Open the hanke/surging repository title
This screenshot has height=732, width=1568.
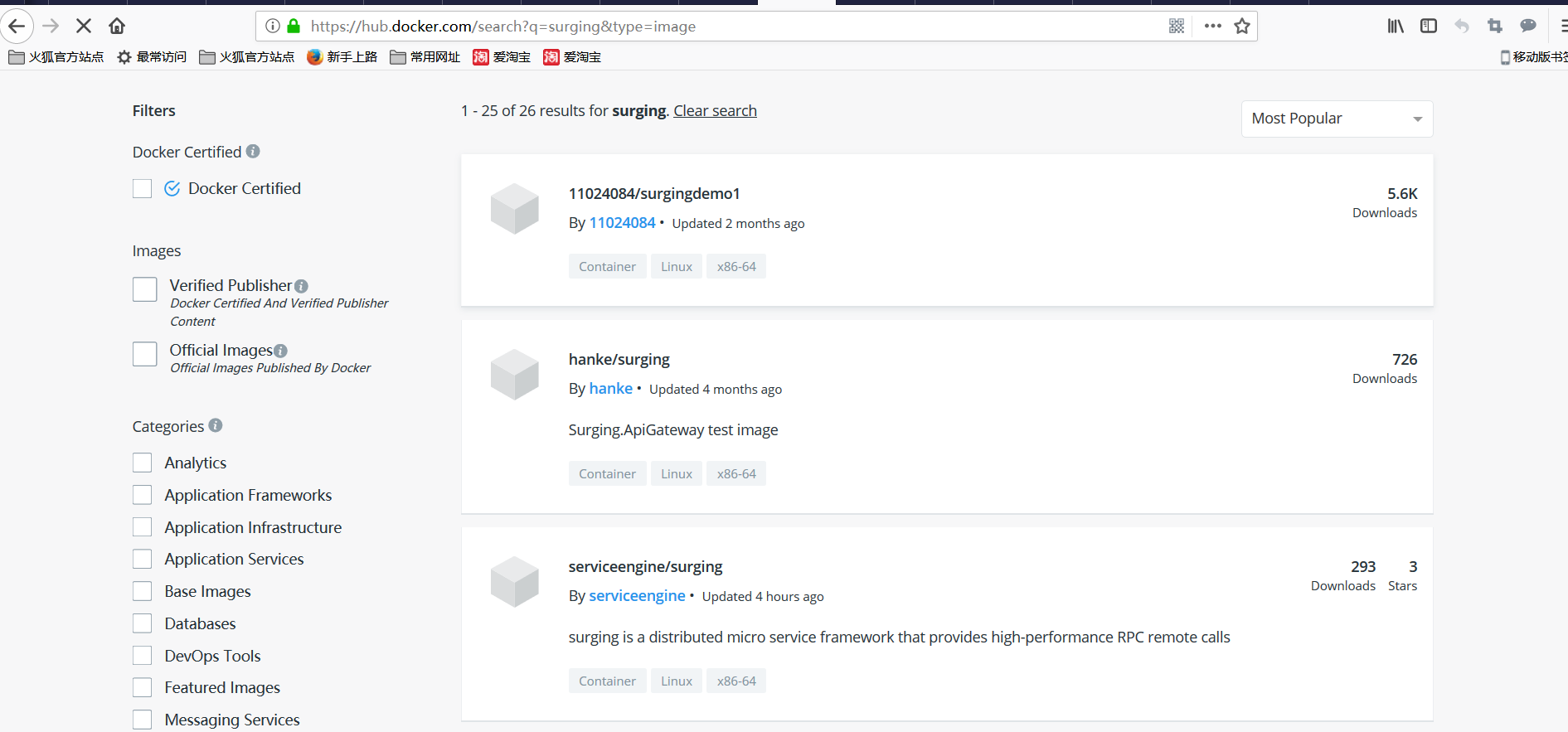coord(619,360)
